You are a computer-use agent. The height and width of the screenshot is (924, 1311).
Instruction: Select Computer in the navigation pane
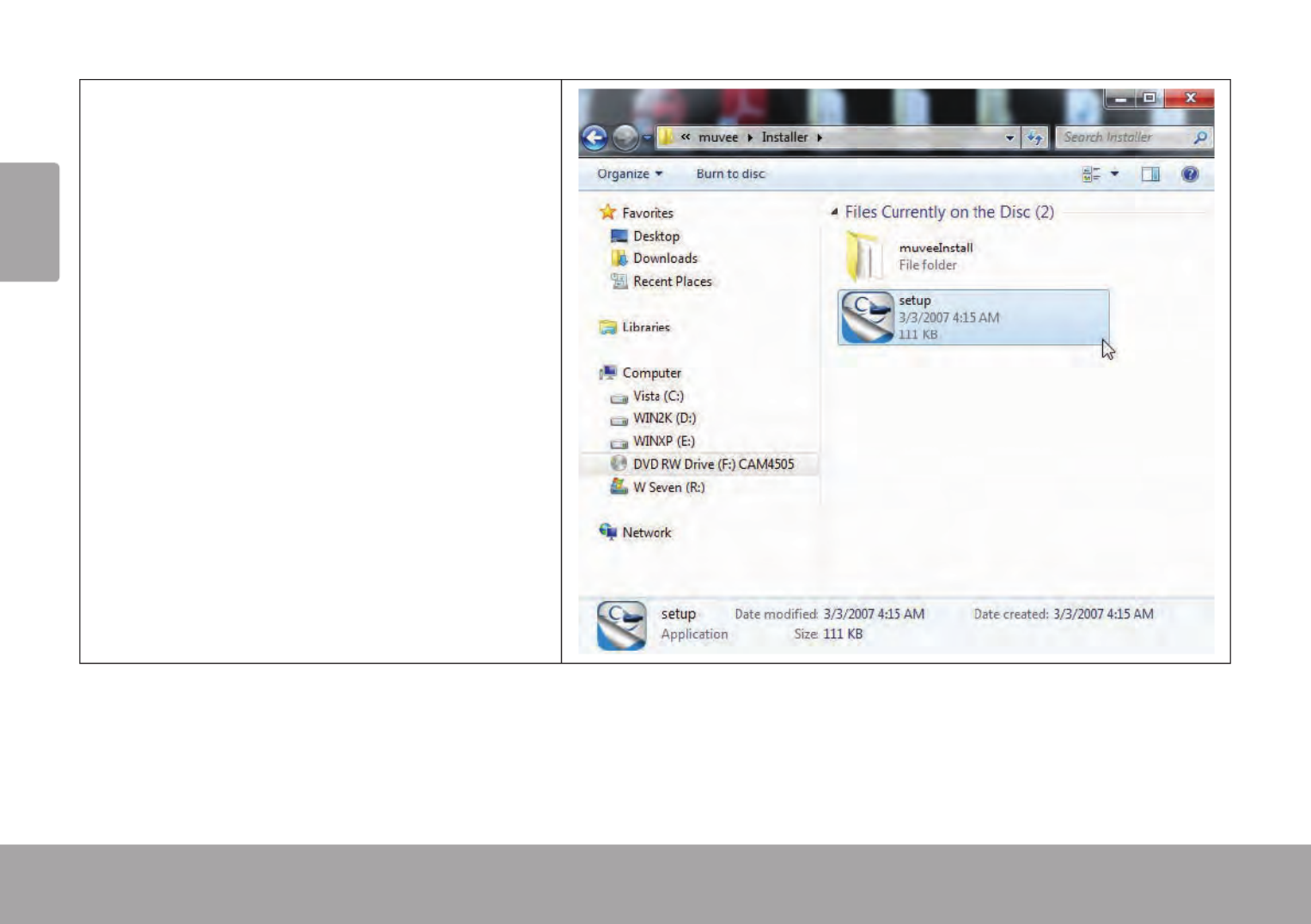[x=652, y=373]
